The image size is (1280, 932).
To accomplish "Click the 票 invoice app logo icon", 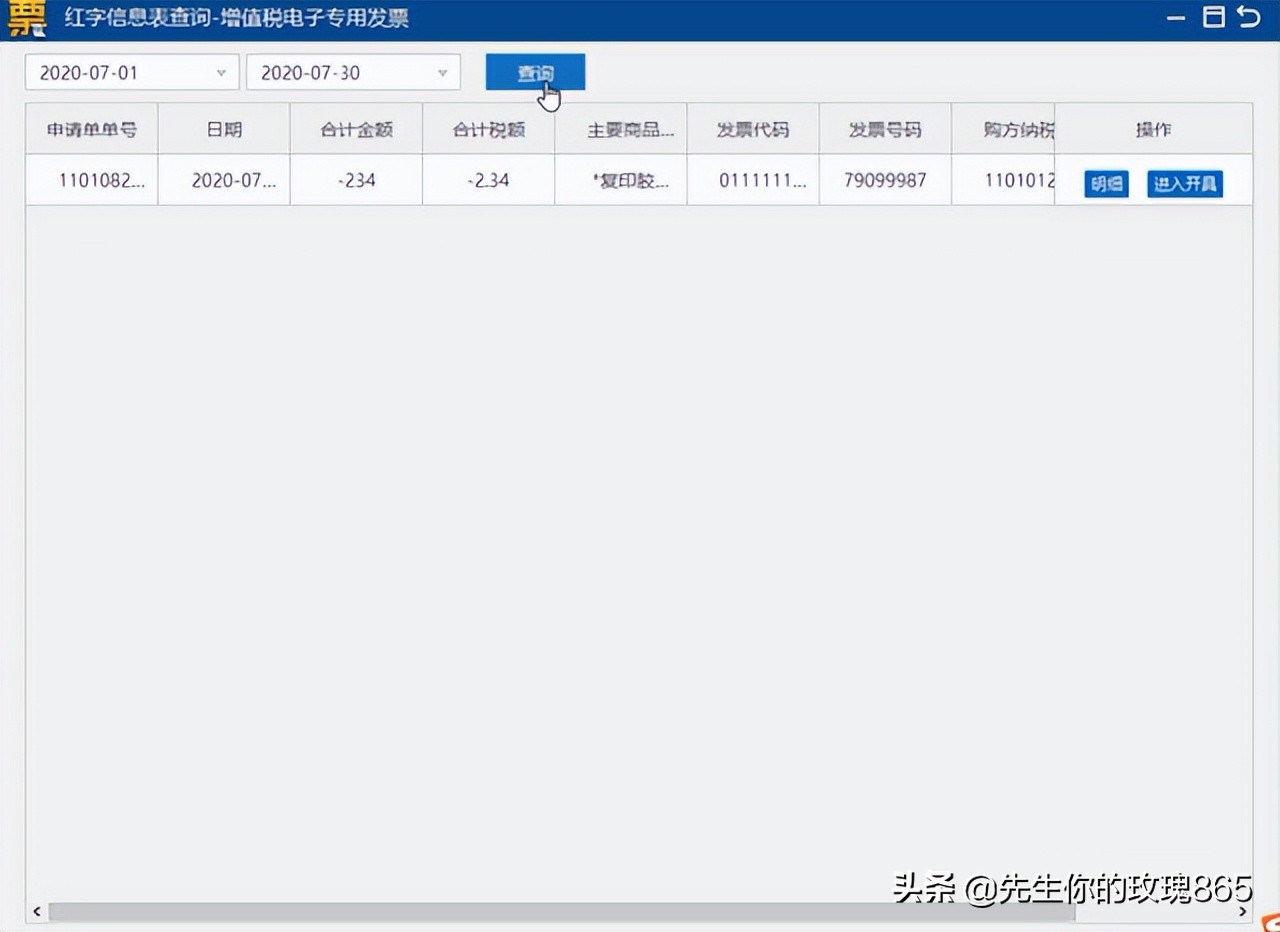I will point(25,18).
